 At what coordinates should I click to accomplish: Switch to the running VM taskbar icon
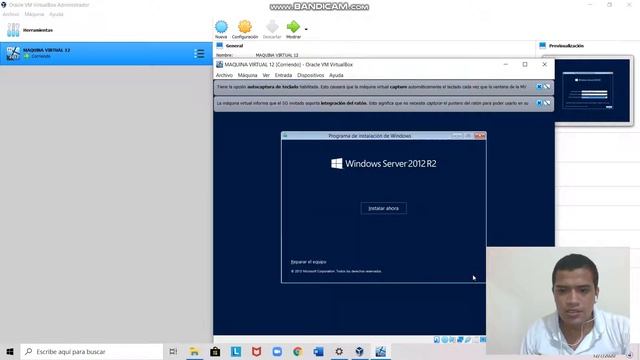pyautogui.click(x=380, y=351)
